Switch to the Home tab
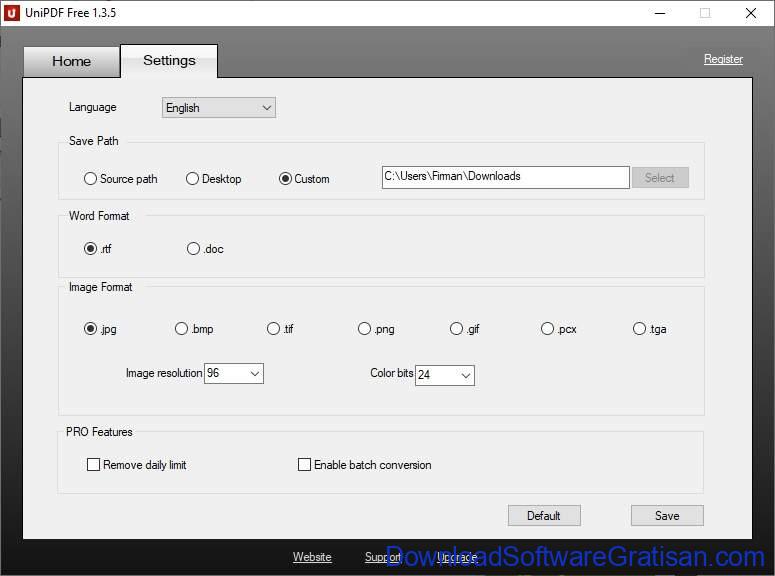 click(71, 61)
